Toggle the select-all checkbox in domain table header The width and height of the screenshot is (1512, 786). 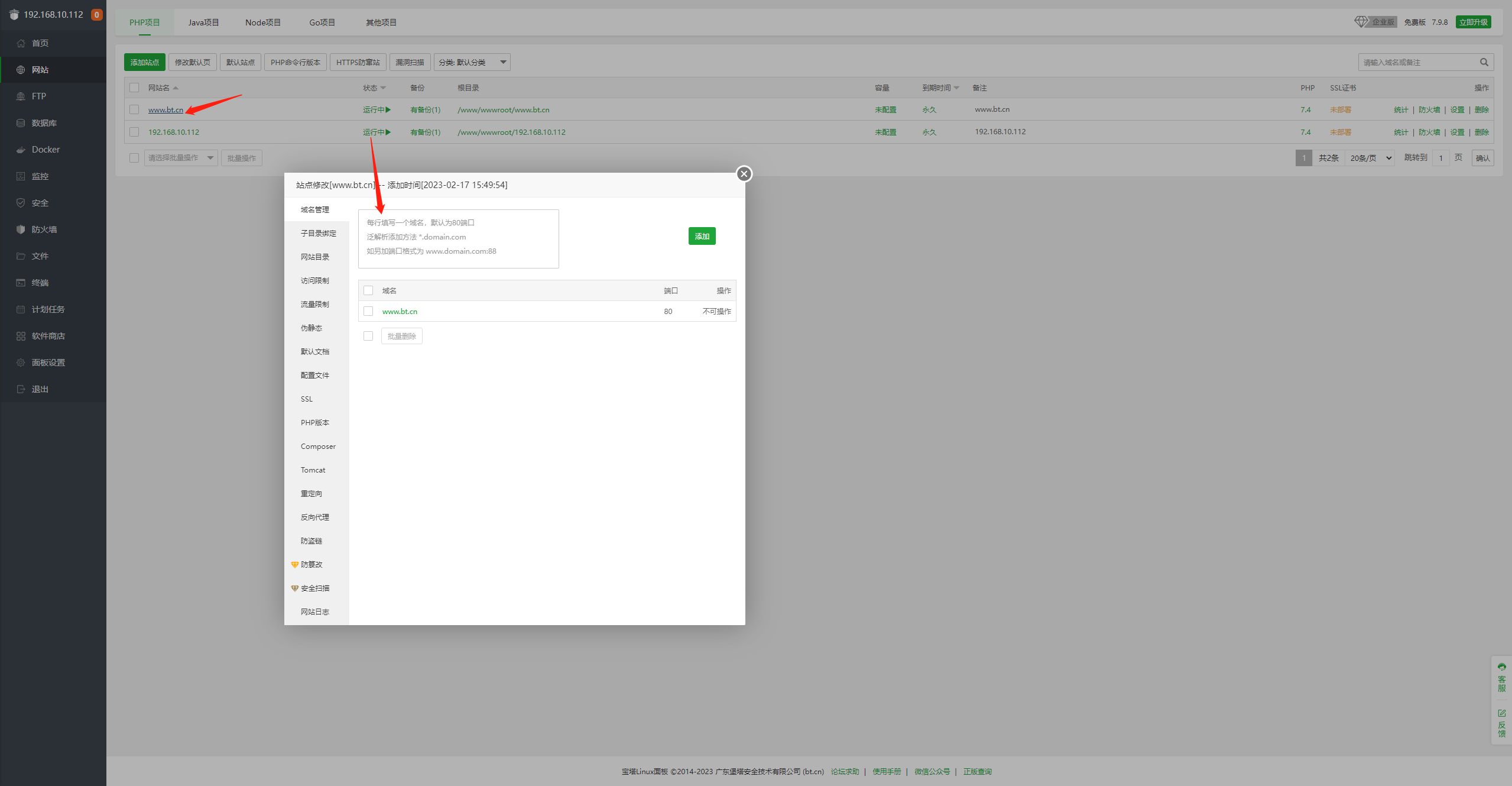[x=368, y=290]
